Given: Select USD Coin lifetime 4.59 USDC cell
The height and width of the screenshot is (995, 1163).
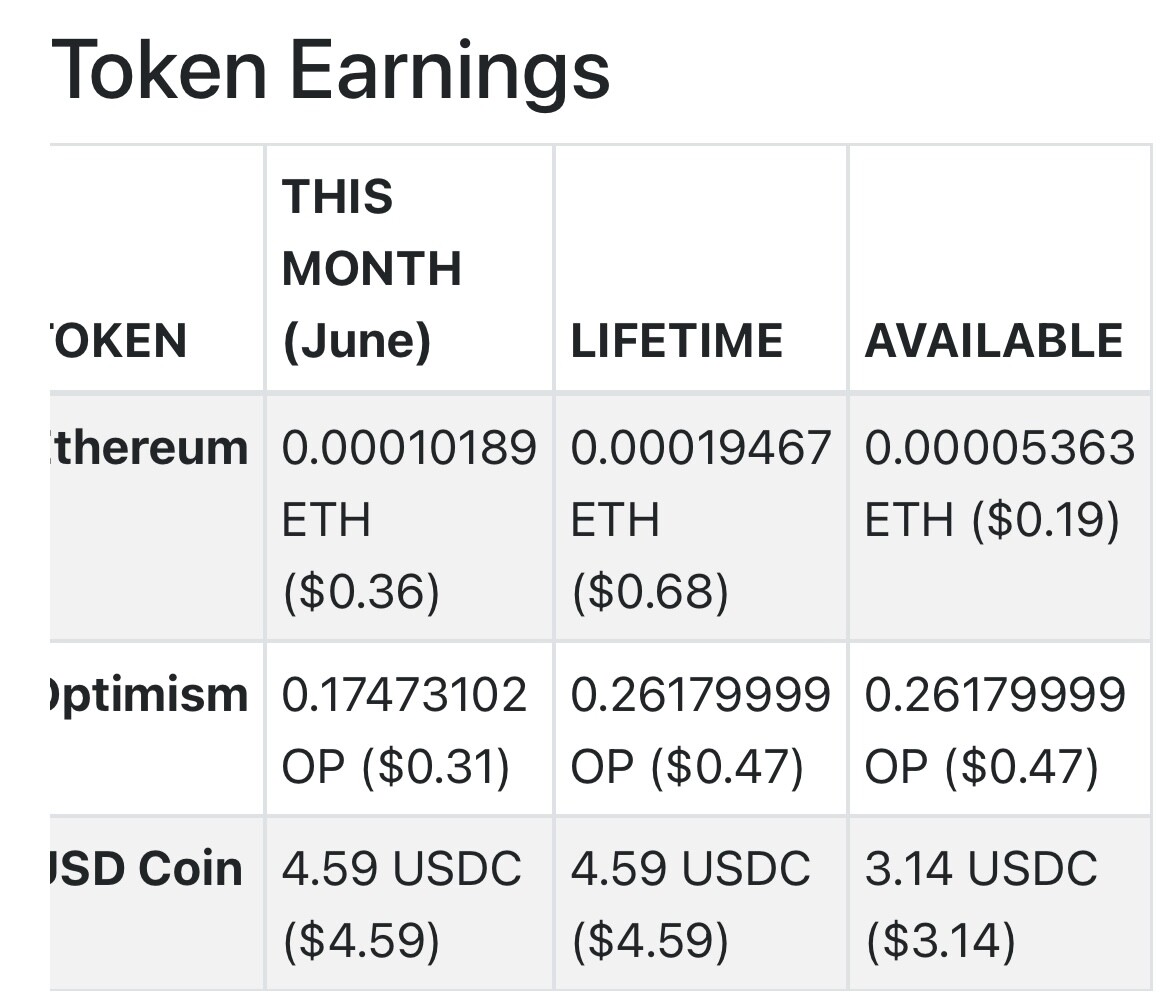Looking at the screenshot, I should (x=700, y=903).
